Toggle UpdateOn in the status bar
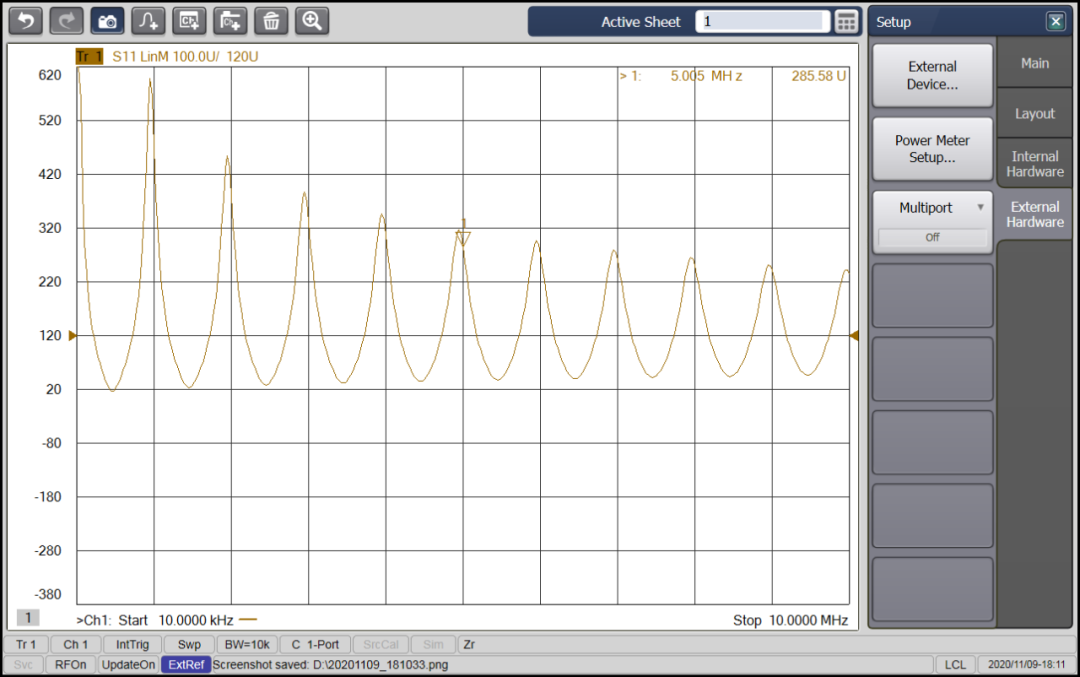 point(128,663)
